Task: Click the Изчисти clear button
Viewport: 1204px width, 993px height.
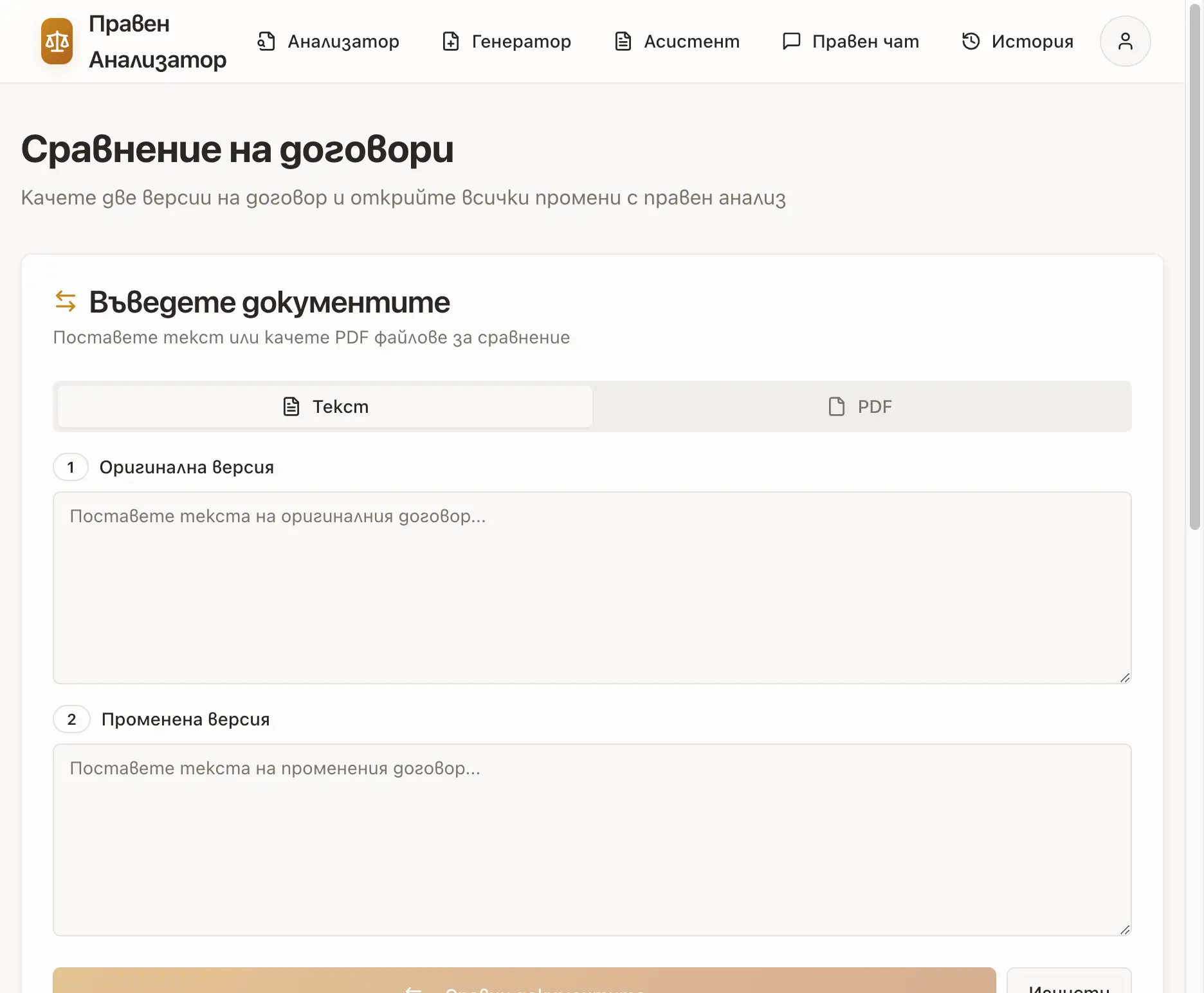Action: 1069,981
